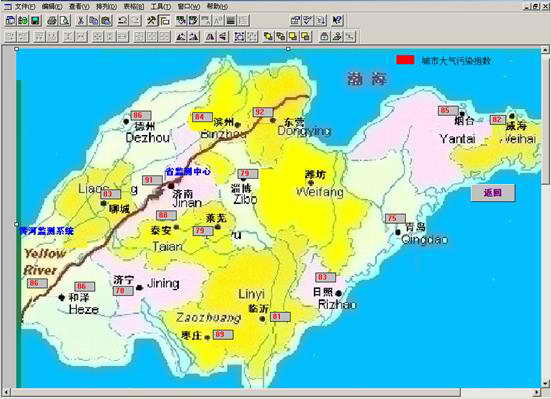
Task: Click the 黄河监测系统 link
Action: [46, 231]
